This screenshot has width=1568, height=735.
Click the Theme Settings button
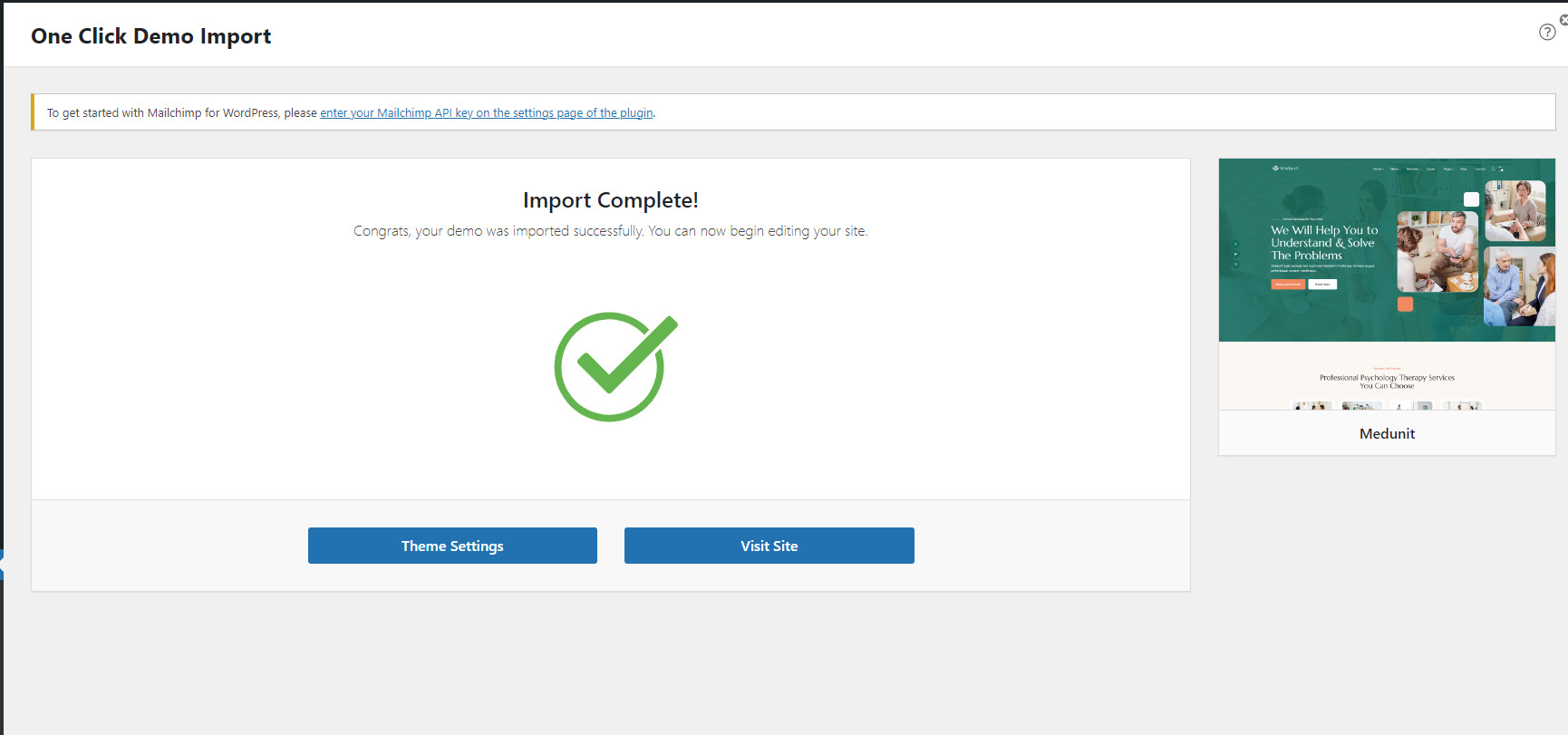452,546
